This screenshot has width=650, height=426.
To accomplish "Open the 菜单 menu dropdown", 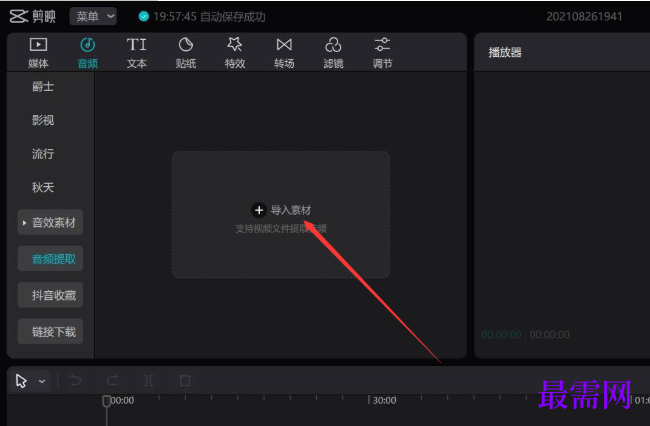I will pyautogui.click(x=93, y=17).
